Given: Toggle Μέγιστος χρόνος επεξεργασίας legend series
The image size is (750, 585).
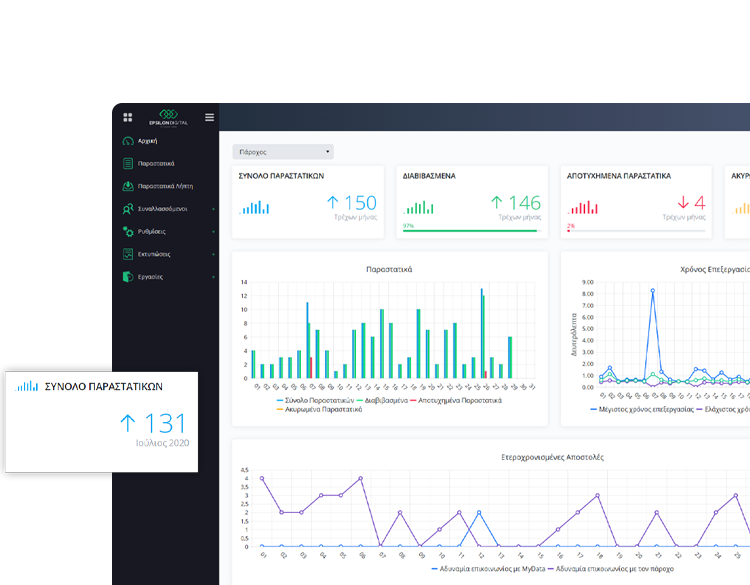Looking at the screenshot, I should 642,409.
